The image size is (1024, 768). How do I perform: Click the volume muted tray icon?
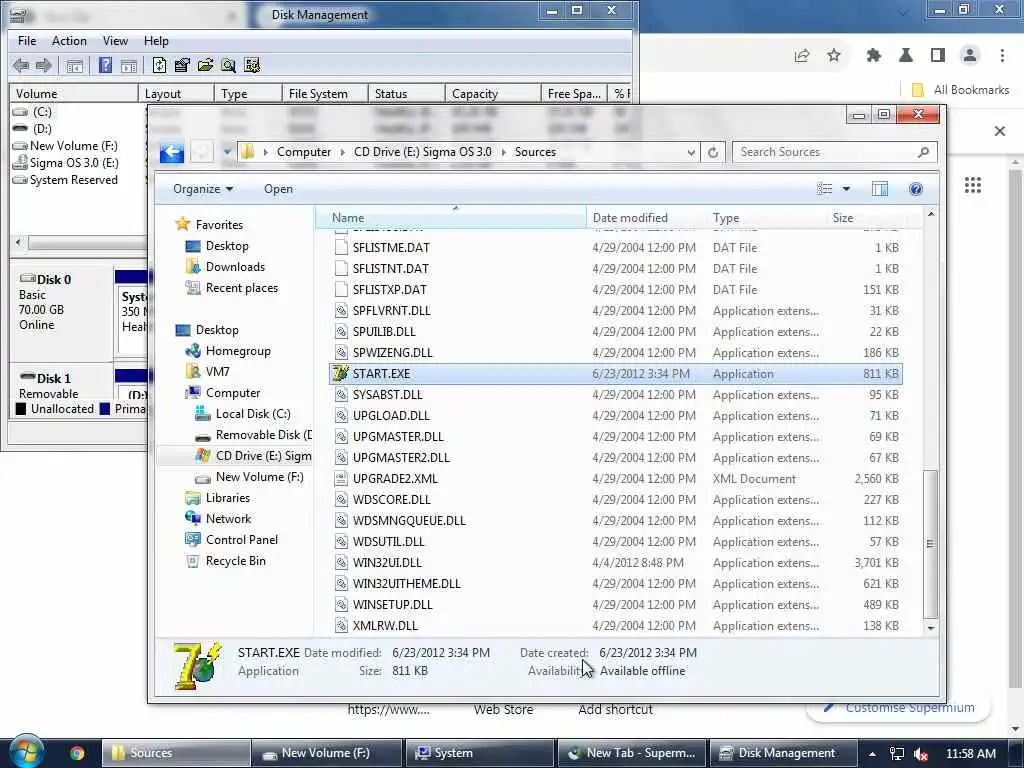pos(921,754)
